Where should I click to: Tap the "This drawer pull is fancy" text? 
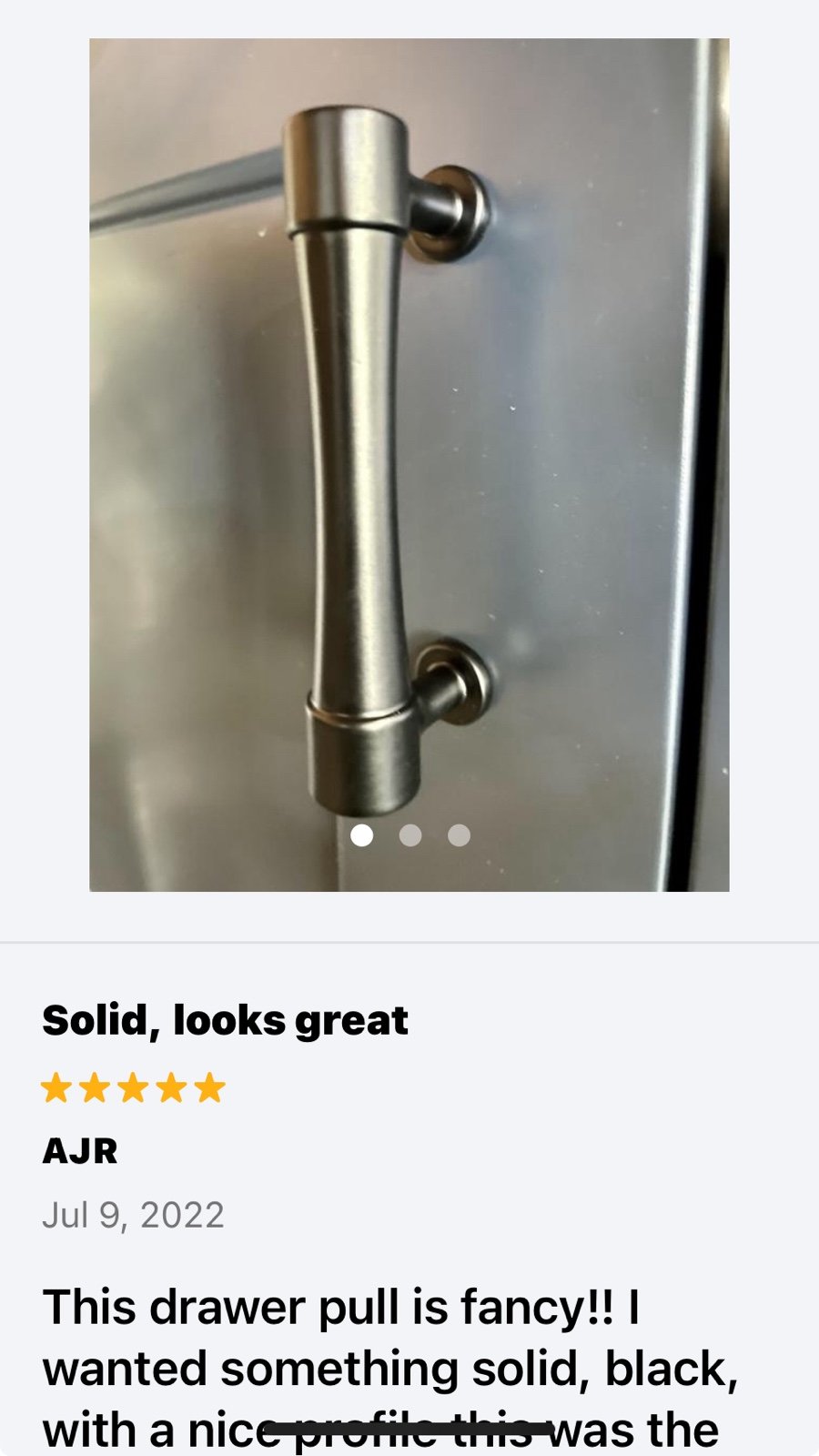point(315,1308)
